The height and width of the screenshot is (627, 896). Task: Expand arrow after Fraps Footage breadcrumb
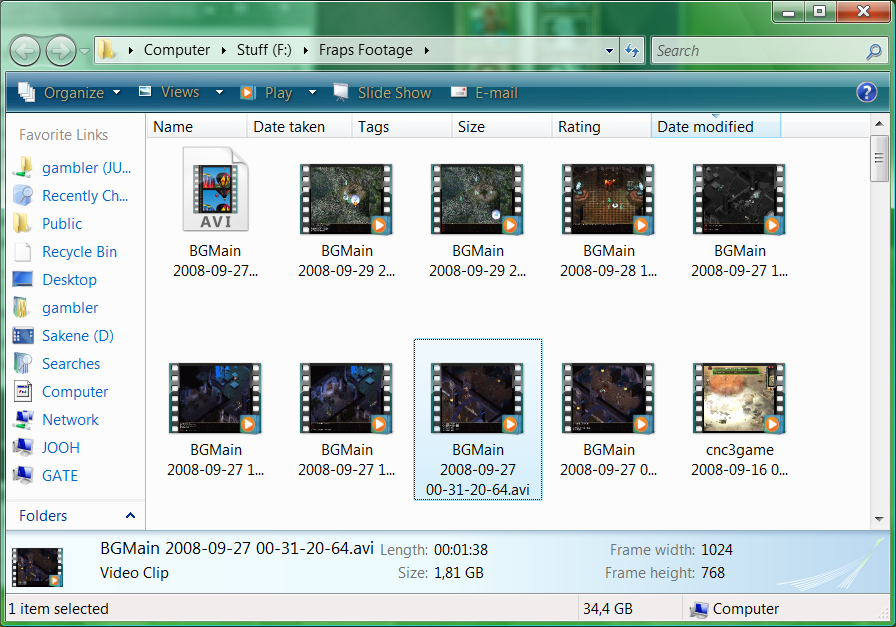click(427, 50)
